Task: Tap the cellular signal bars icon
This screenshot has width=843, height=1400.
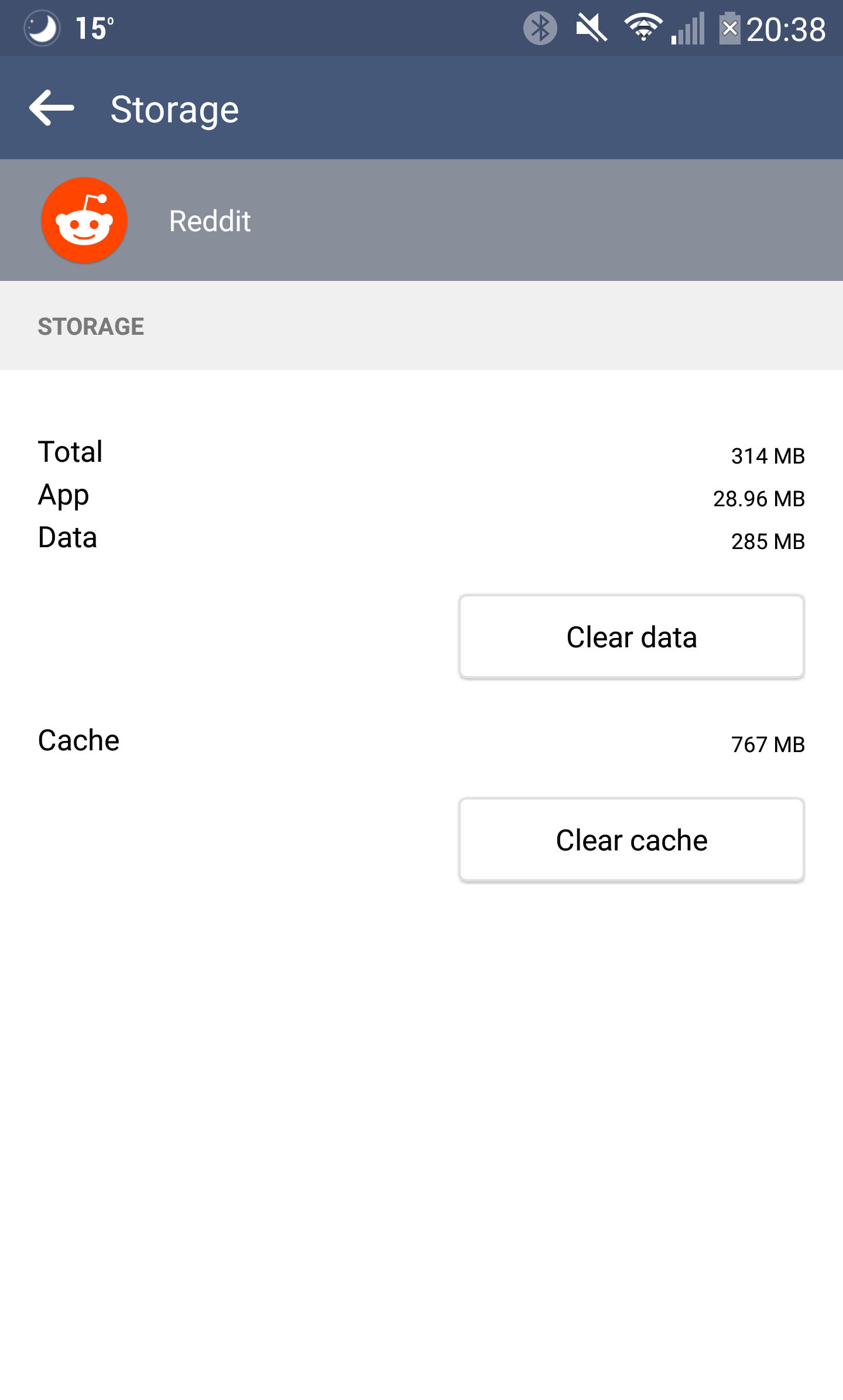Action: tap(688, 28)
